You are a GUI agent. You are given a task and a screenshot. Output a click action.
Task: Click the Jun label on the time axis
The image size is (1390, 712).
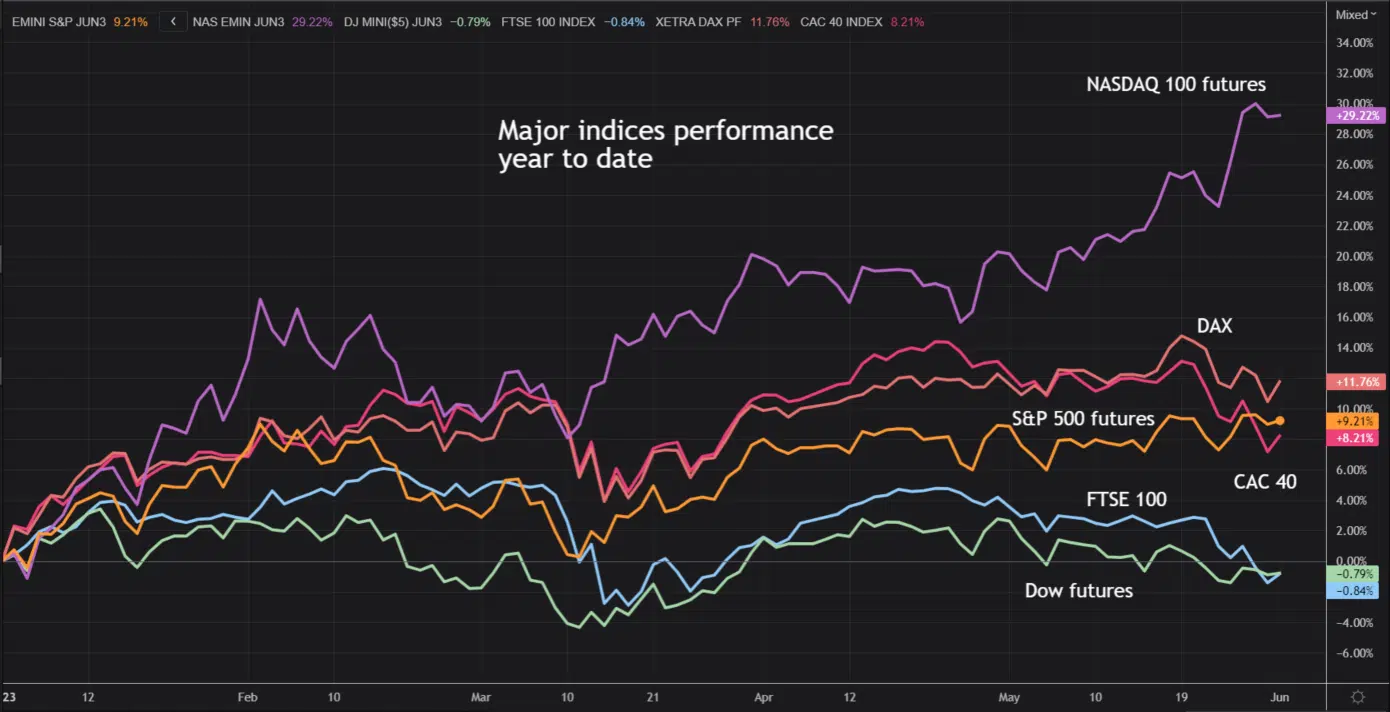(1280, 697)
